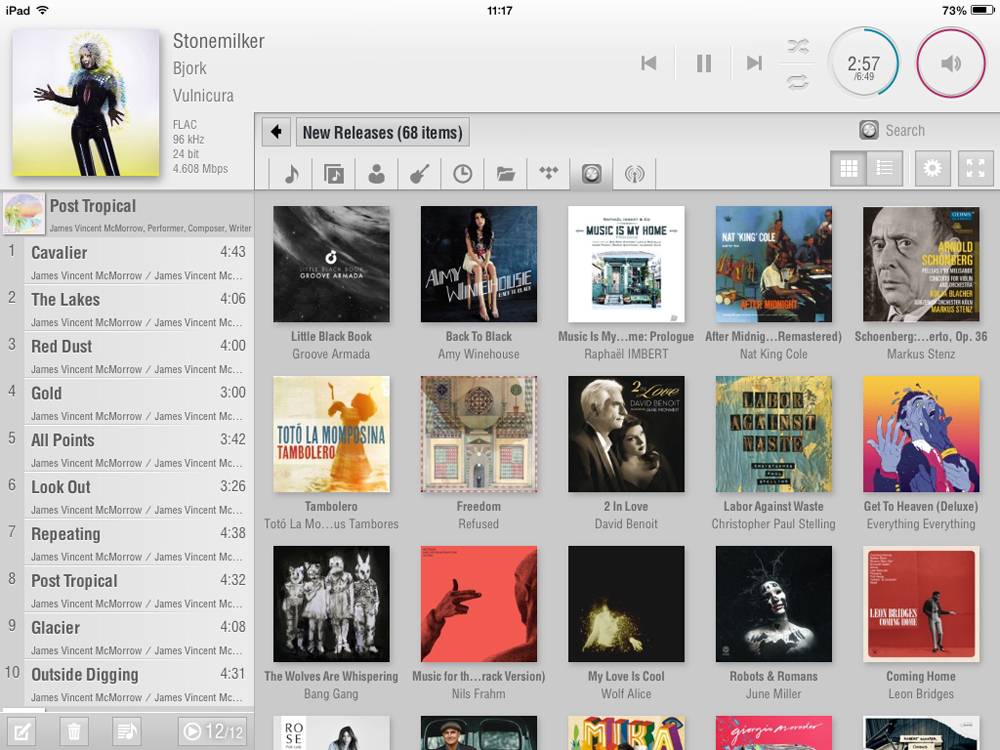Open Schoenberg Markus Stenz album

click(x=921, y=263)
